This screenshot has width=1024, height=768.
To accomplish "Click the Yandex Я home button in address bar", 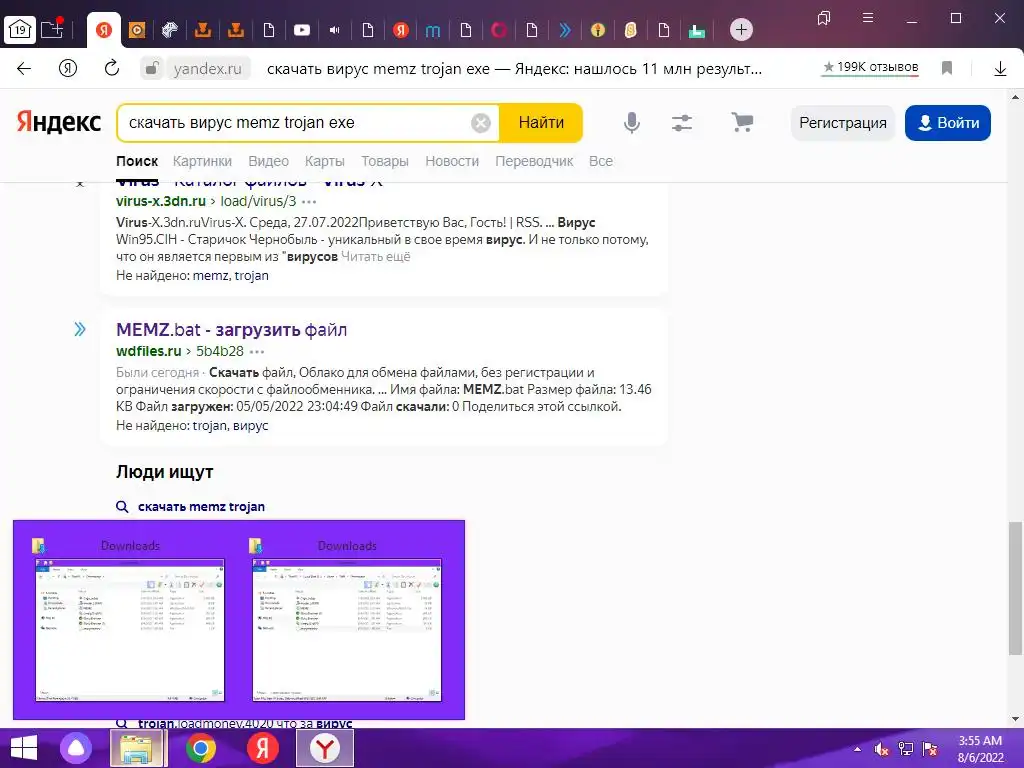I will coord(68,69).
